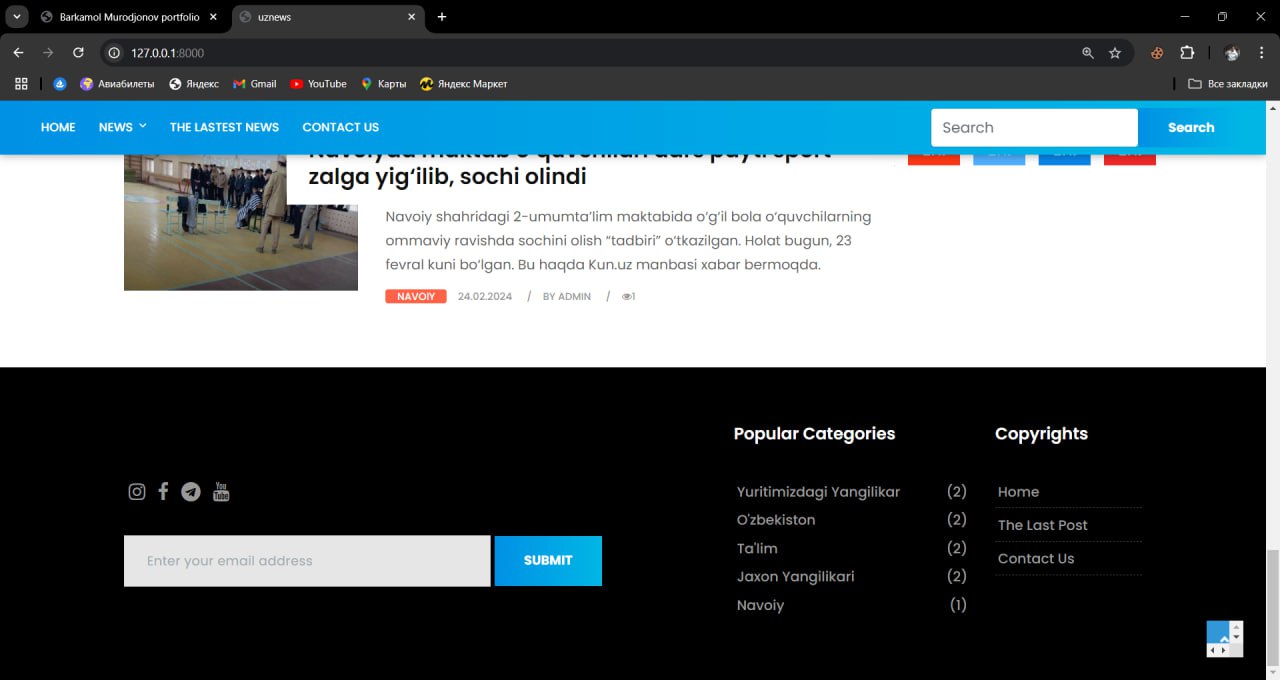1280x680 pixels.
Task: Expand the NEWS dropdown in navbar
Action: coord(122,127)
